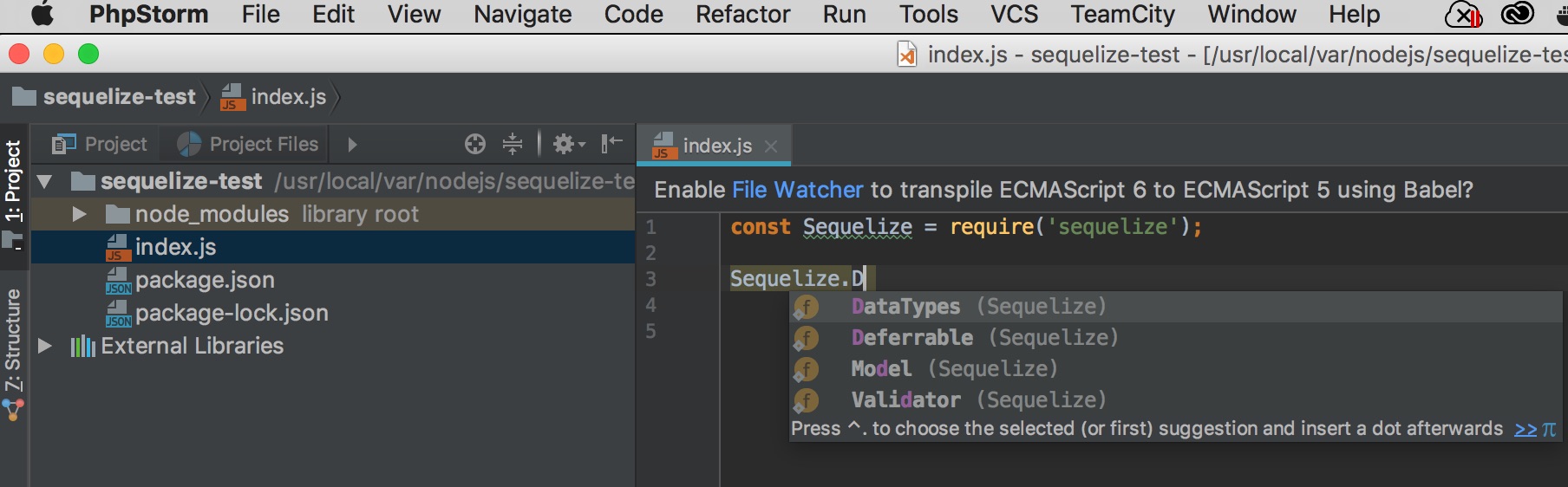Click the Sequelize constant name on line 1
This screenshot has width=1568, height=487.
click(x=857, y=227)
